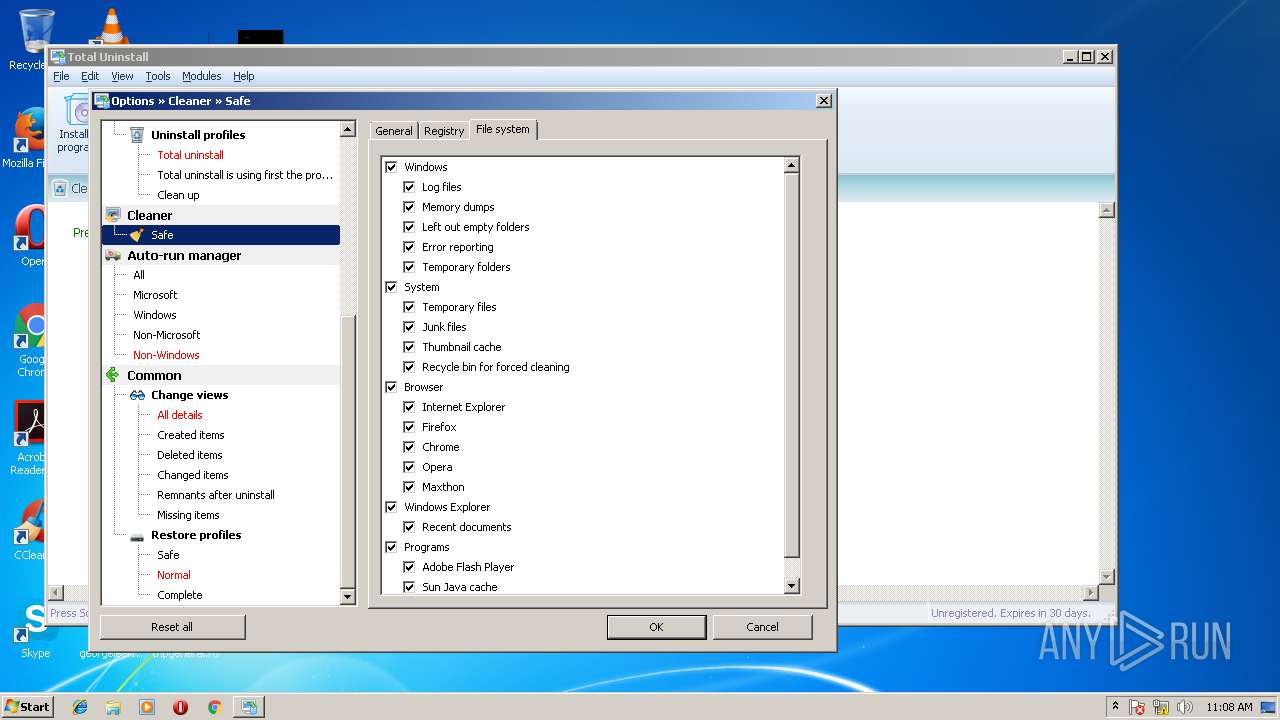Image resolution: width=1280 pixels, height=720 pixels.
Task: Select All details under Change views
Action: coord(180,415)
